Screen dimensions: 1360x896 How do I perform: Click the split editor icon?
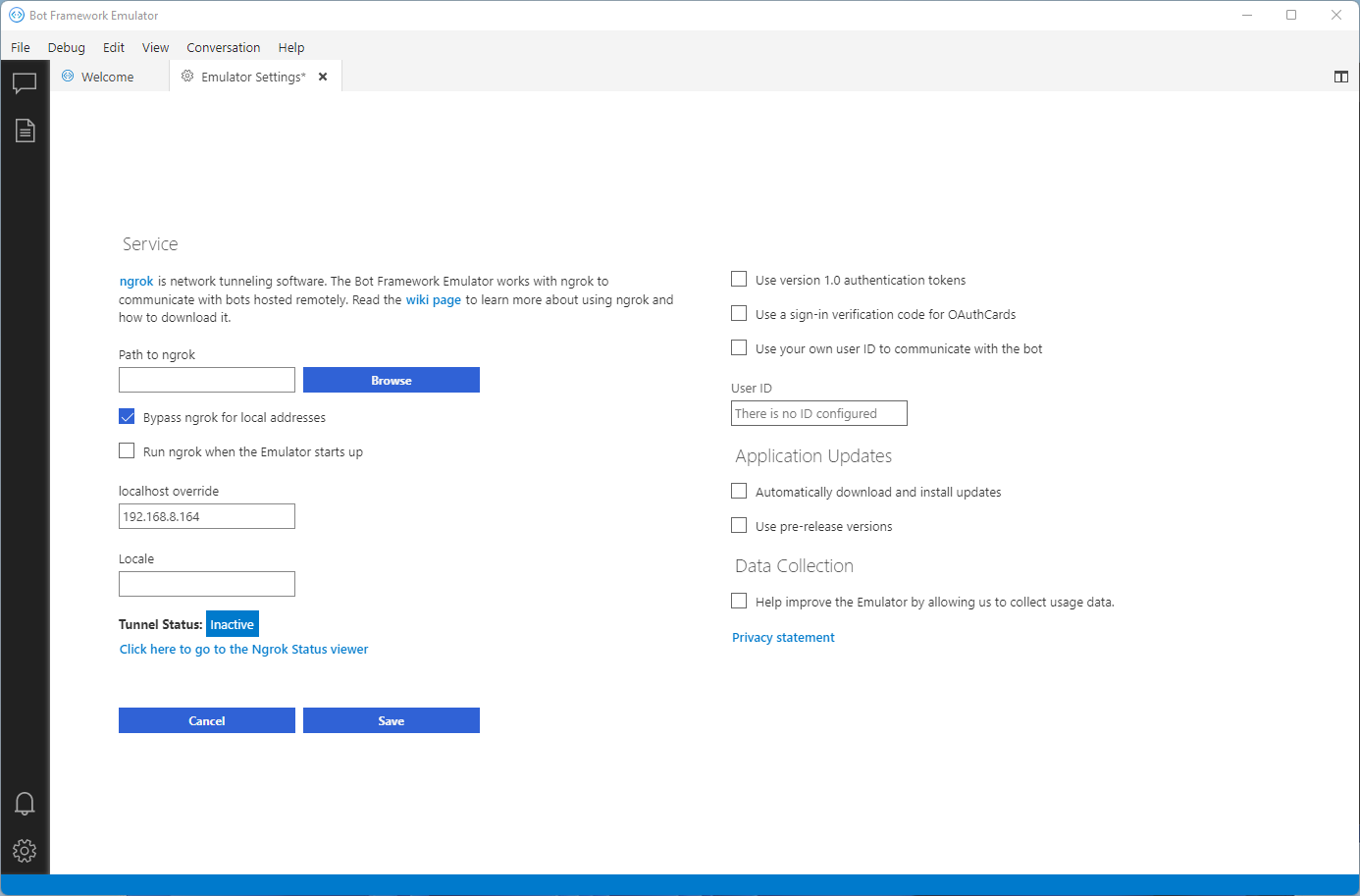click(x=1340, y=77)
